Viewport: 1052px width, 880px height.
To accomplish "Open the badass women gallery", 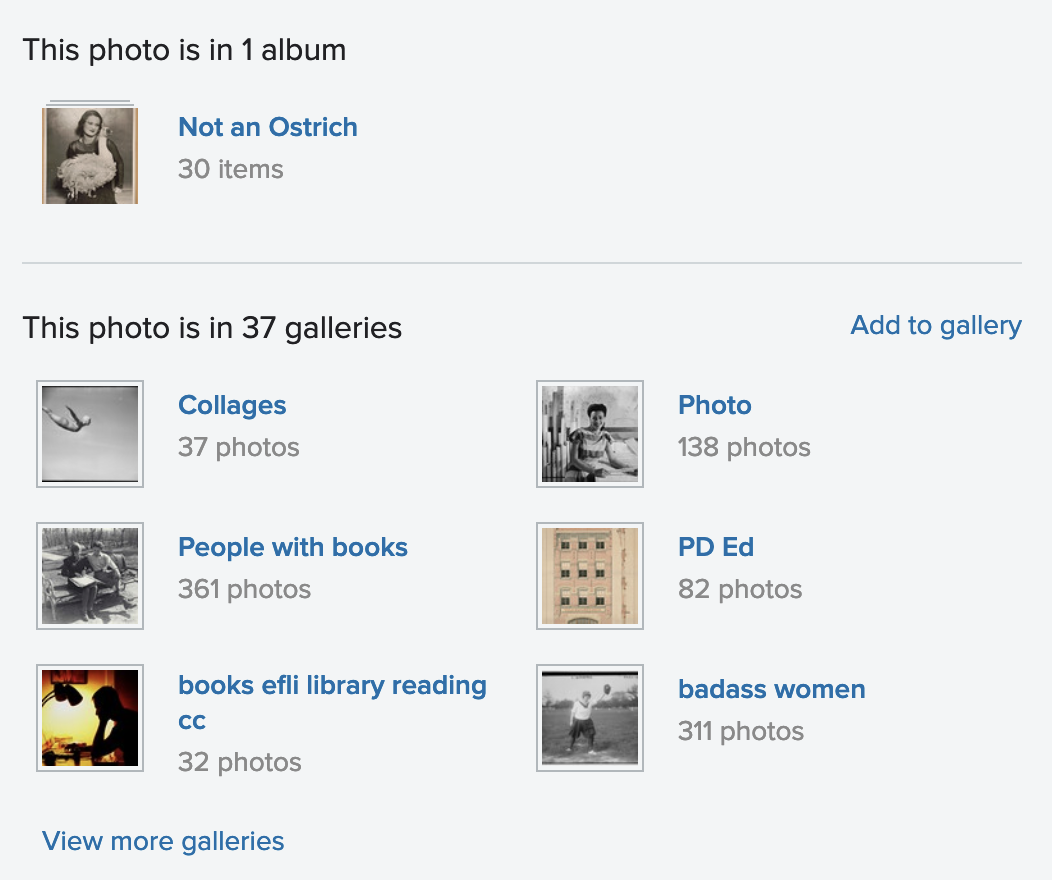I will coord(771,689).
